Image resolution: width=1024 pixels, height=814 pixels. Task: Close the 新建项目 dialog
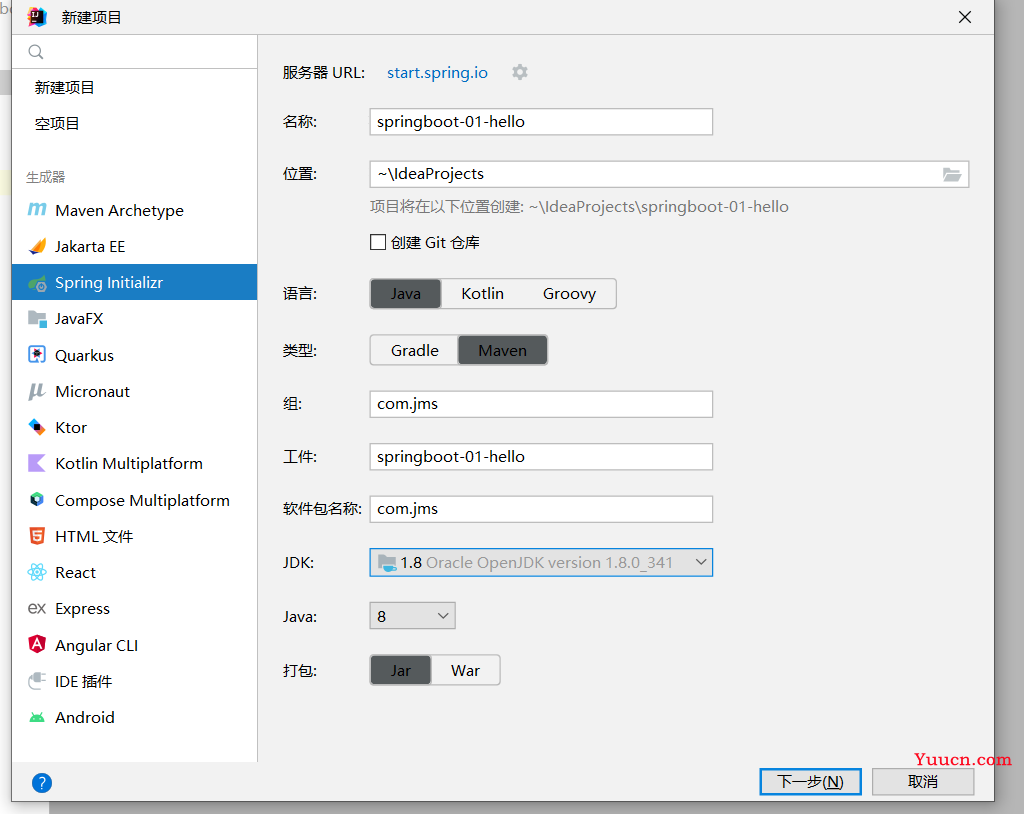(965, 17)
